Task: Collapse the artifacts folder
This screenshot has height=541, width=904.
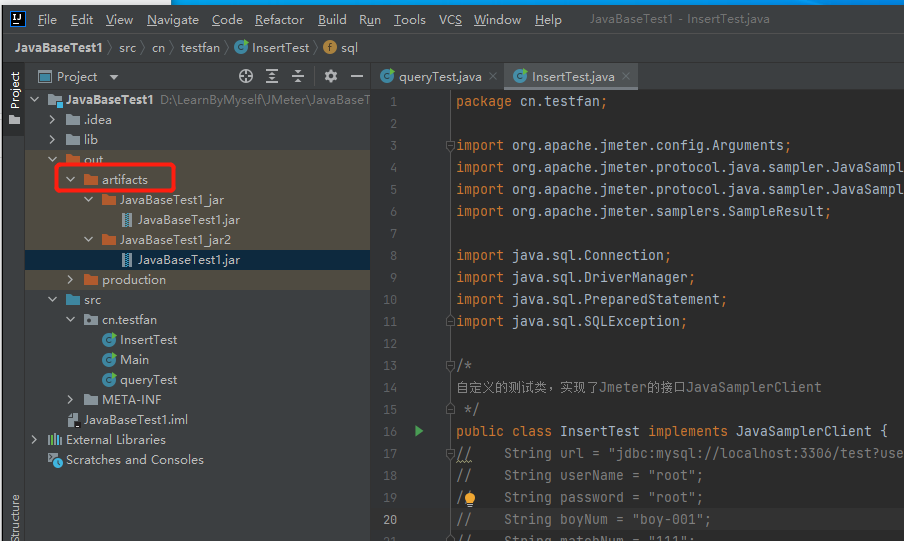Action: click(70, 180)
